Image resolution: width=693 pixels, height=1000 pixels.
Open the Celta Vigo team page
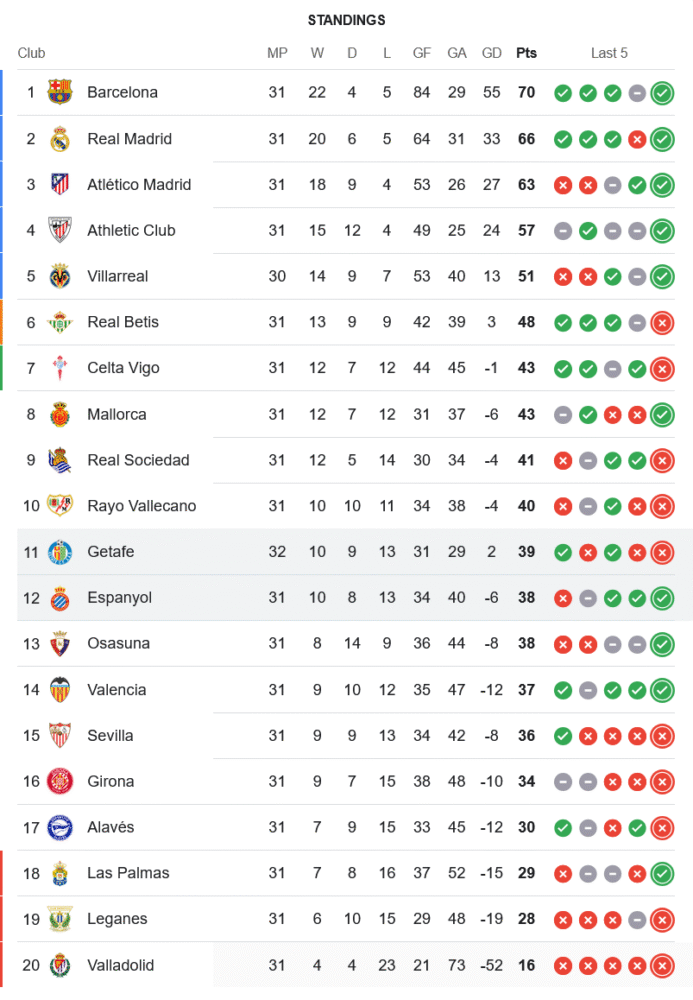[x=123, y=368]
